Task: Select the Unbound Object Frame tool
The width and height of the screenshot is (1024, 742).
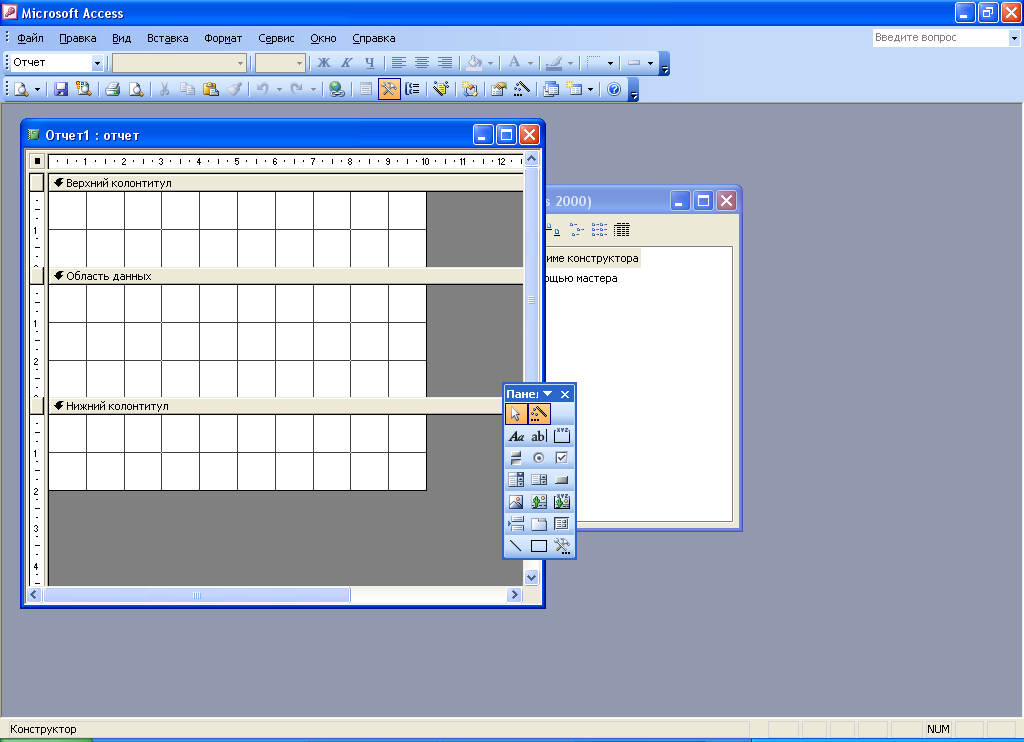Action: click(539, 502)
